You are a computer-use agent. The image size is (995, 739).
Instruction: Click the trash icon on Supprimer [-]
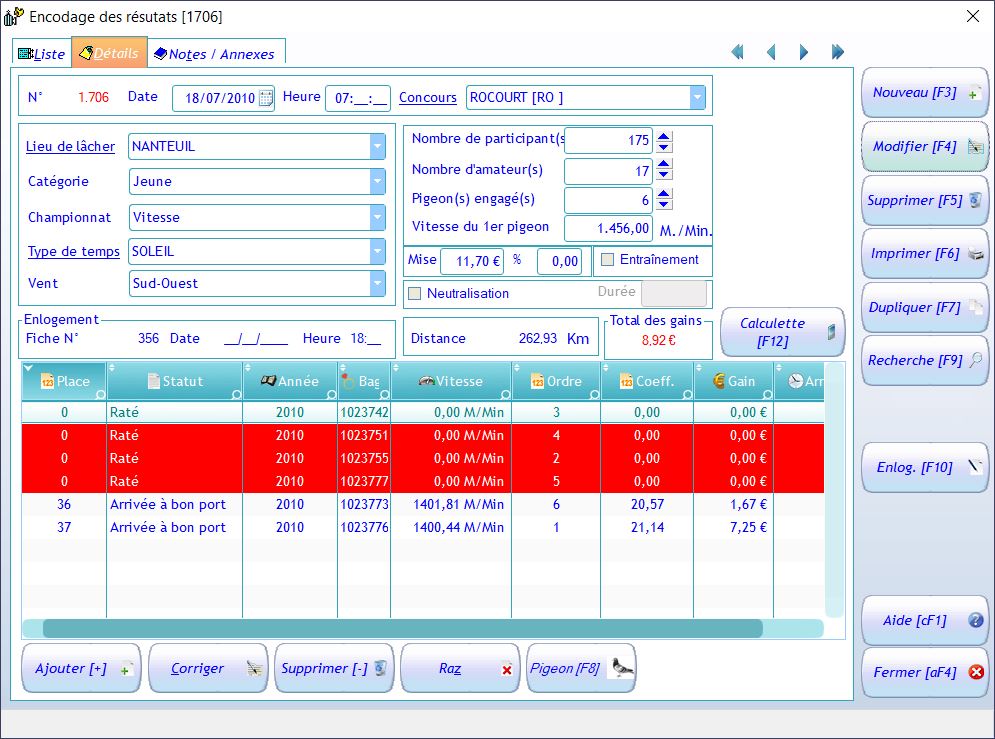(380, 668)
